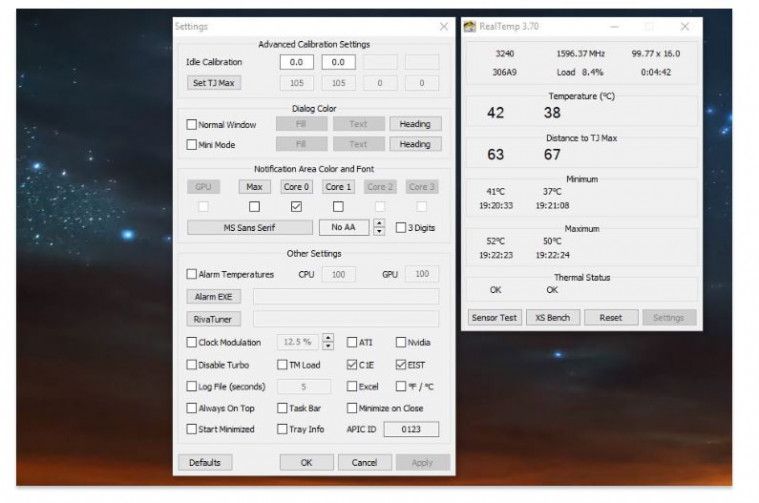Screen dimensions: 759x503
Task: Uncheck the Core 0 notification checkbox
Action: click(x=296, y=207)
